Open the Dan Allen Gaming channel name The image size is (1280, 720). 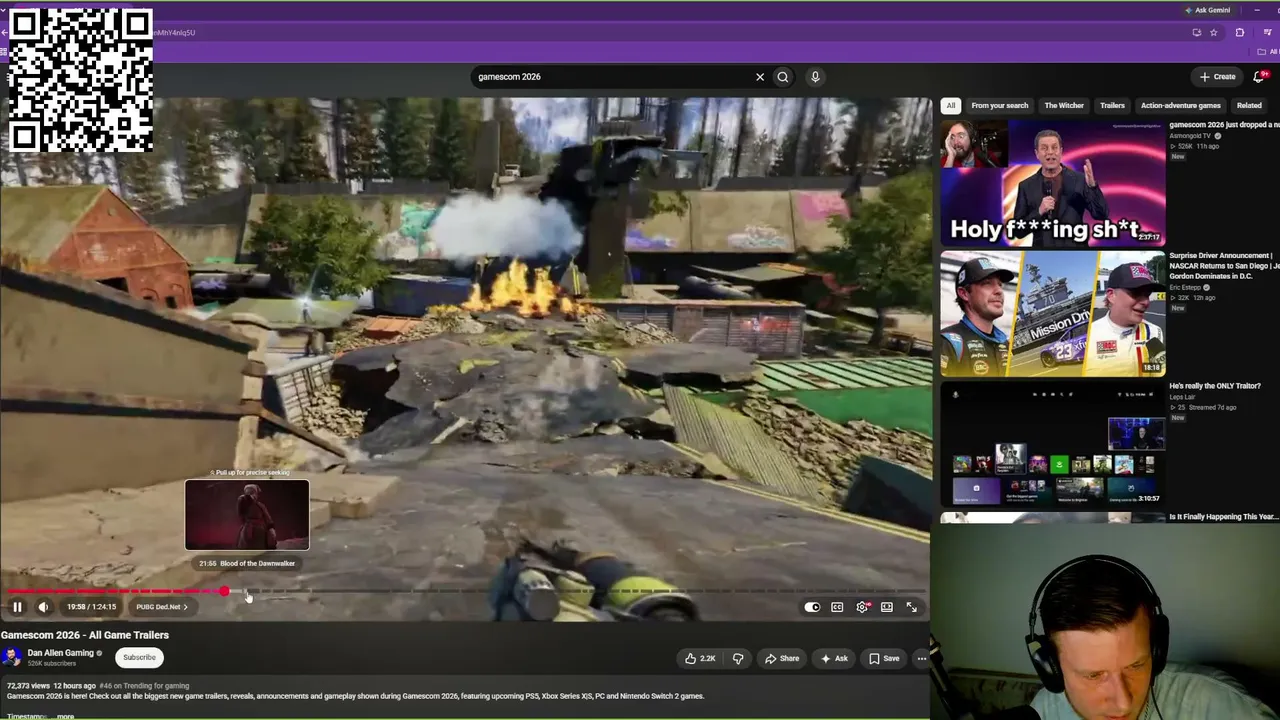pyautogui.click(x=60, y=653)
